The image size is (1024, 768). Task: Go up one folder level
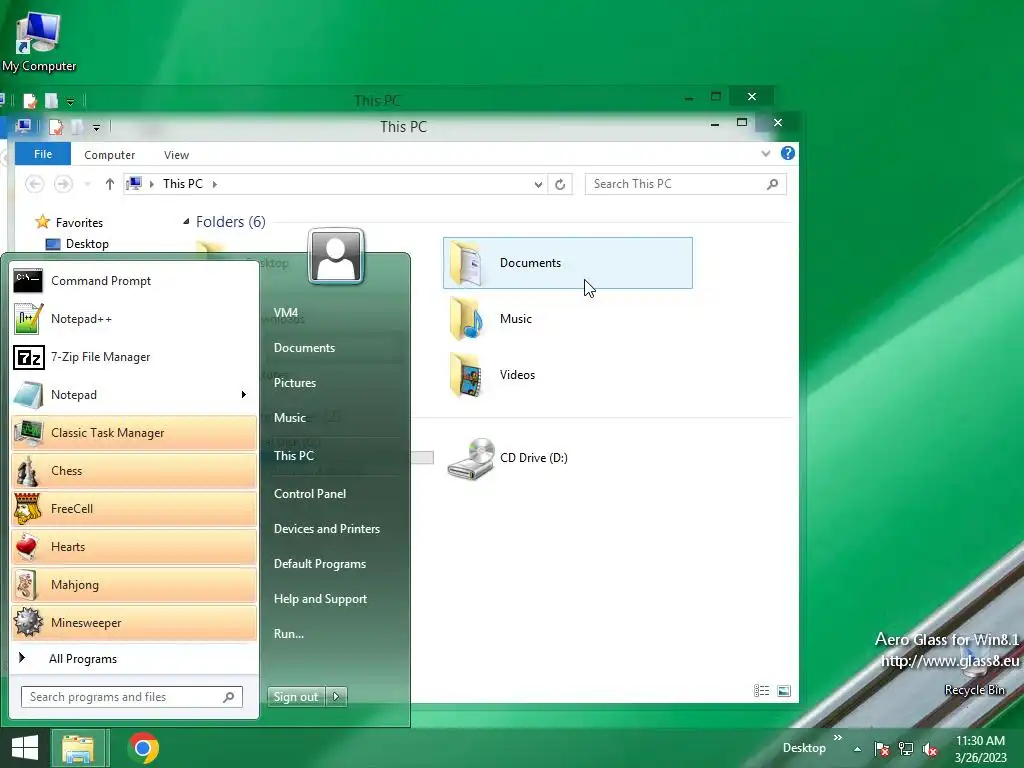point(110,184)
